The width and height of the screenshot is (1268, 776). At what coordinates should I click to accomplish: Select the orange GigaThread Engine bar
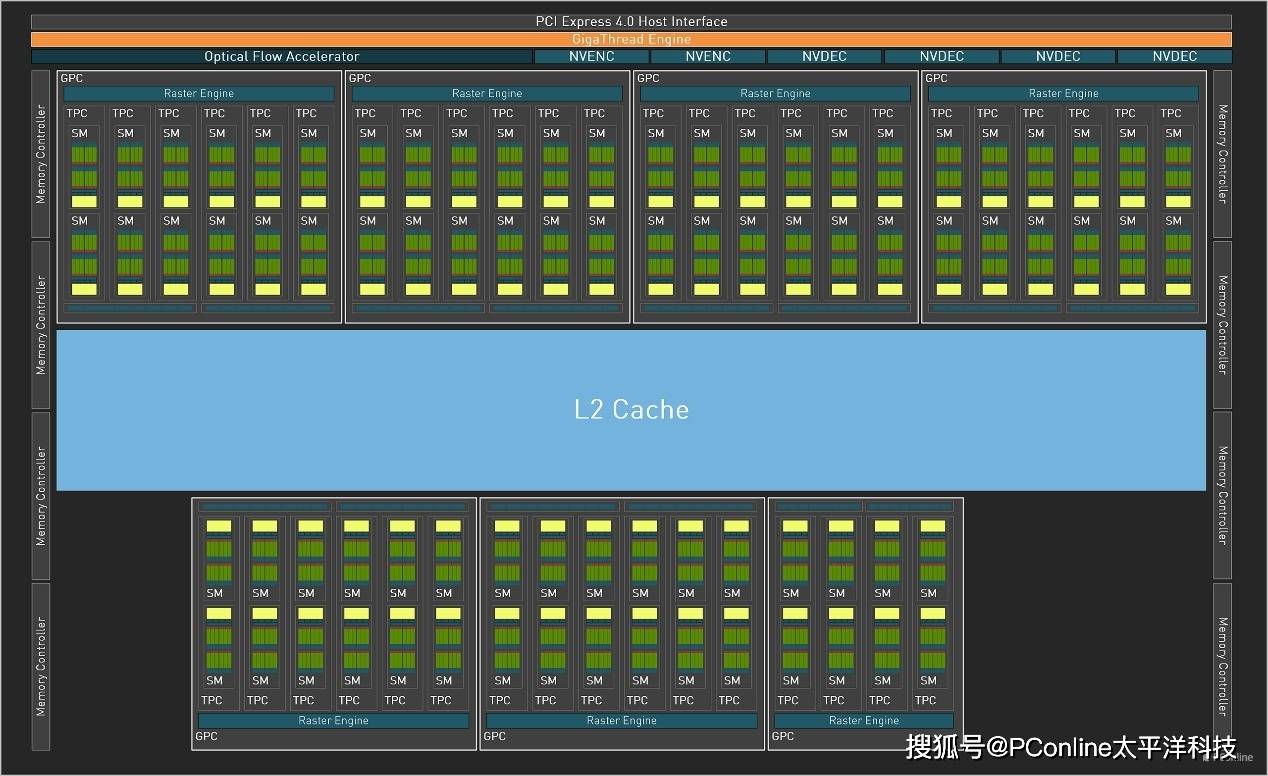(631, 39)
